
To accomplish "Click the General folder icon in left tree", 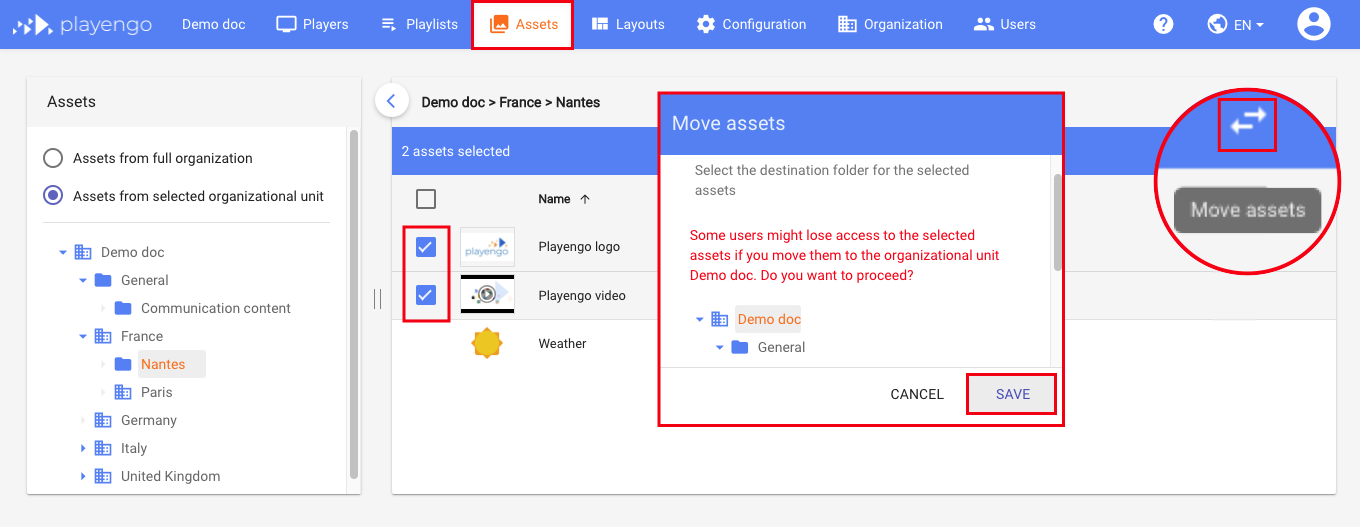I will pyautogui.click(x=103, y=280).
